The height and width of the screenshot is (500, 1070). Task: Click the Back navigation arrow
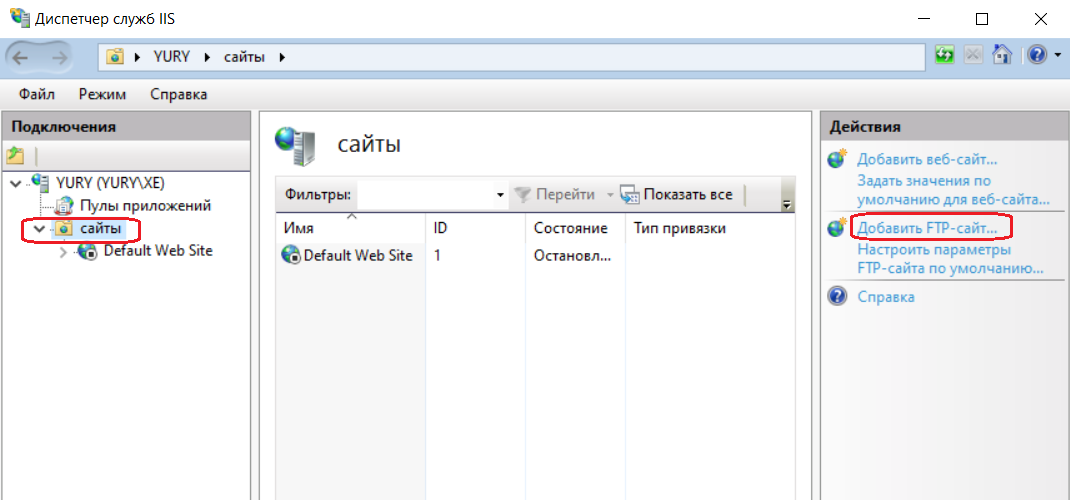tap(20, 57)
